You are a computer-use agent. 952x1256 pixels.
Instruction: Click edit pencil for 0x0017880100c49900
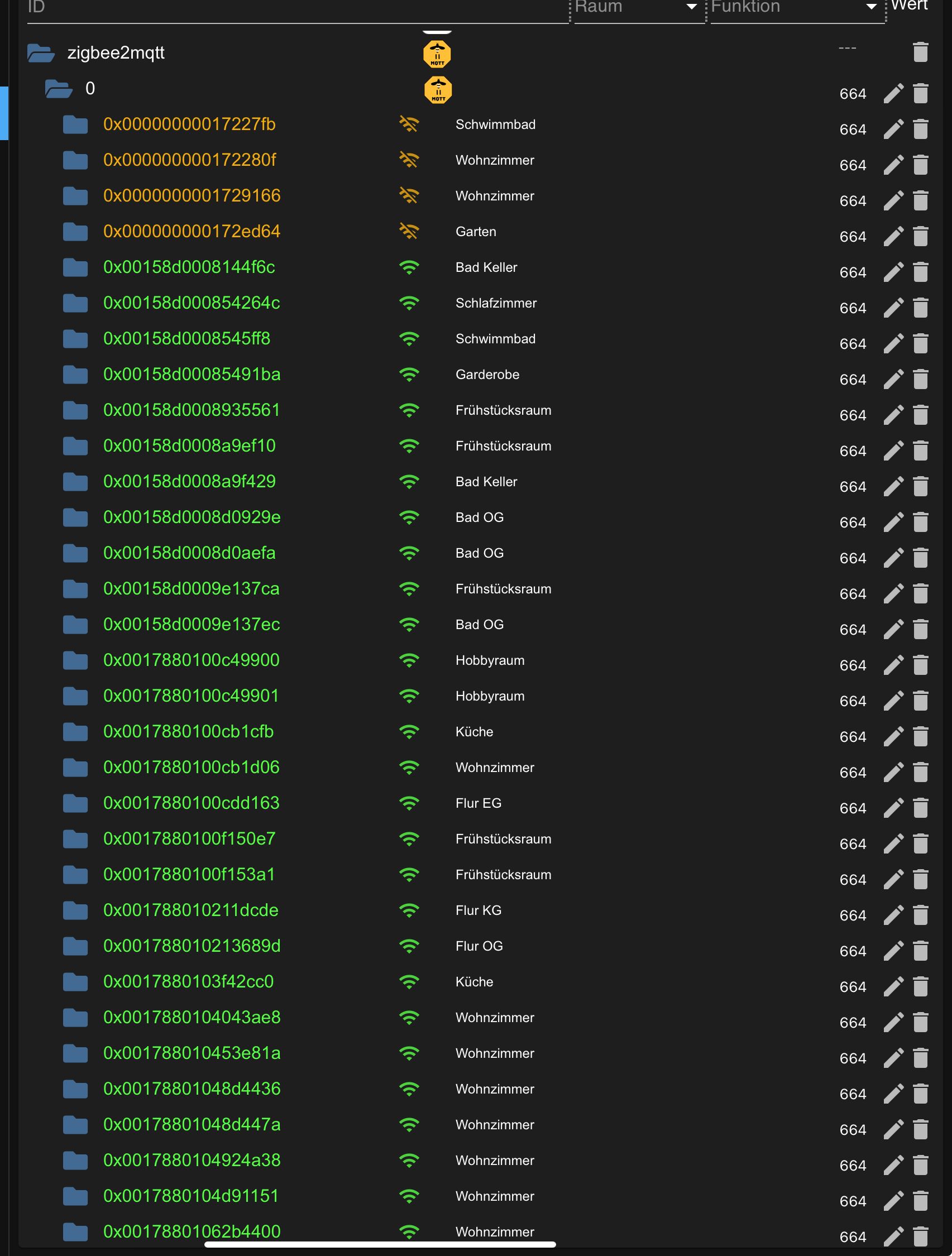coord(893,665)
